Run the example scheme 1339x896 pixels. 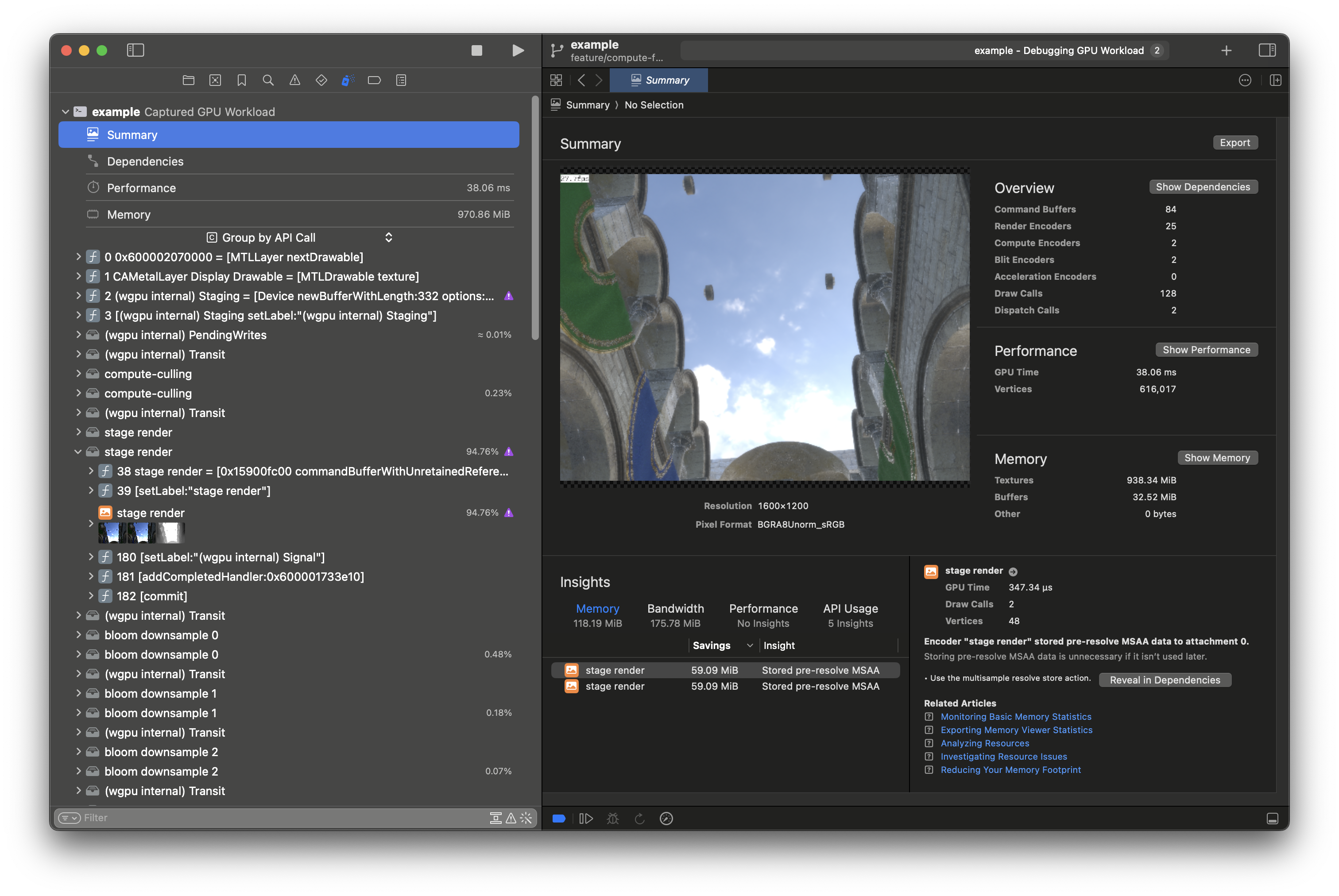coord(518,50)
